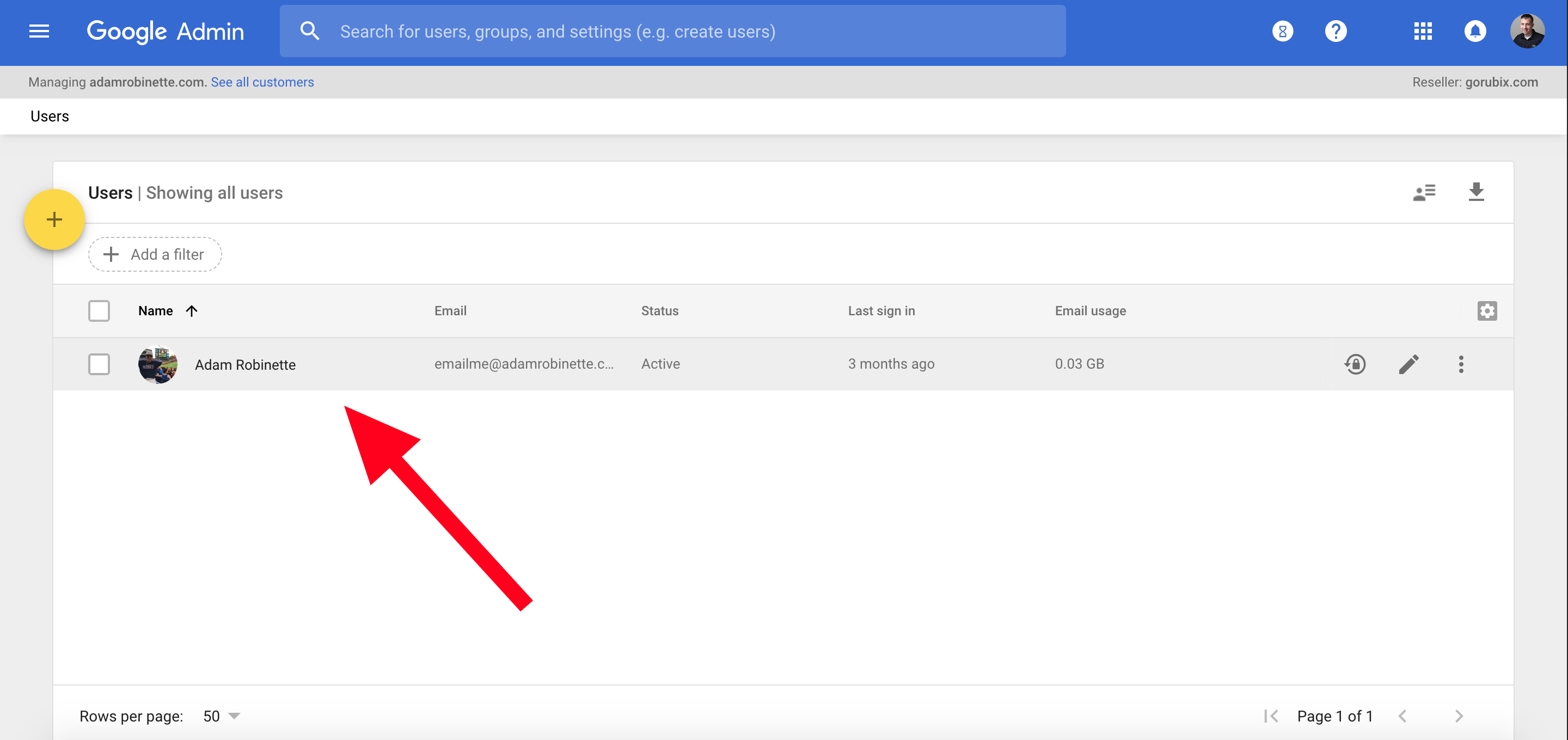Open the bulk update users icon

[x=1424, y=192]
